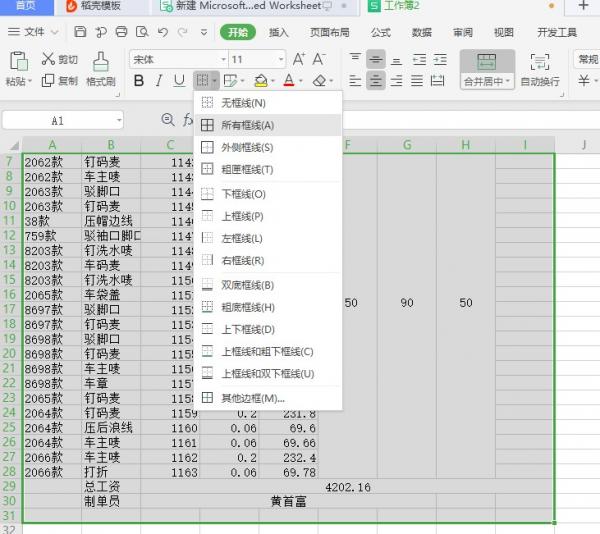Select 外侧框线(S) outside borders

coord(267,147)
